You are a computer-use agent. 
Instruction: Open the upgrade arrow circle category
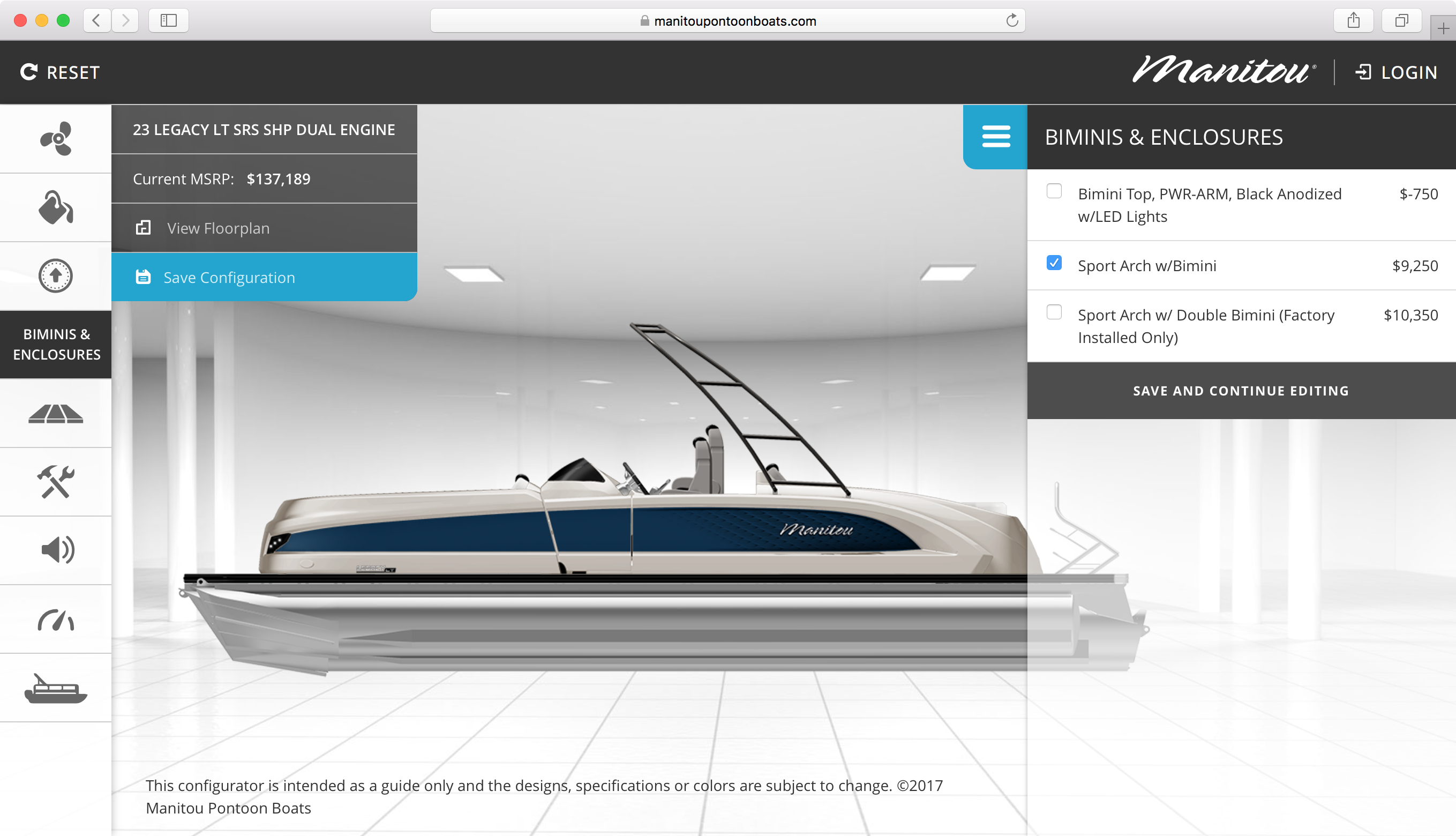pos(56,275)
